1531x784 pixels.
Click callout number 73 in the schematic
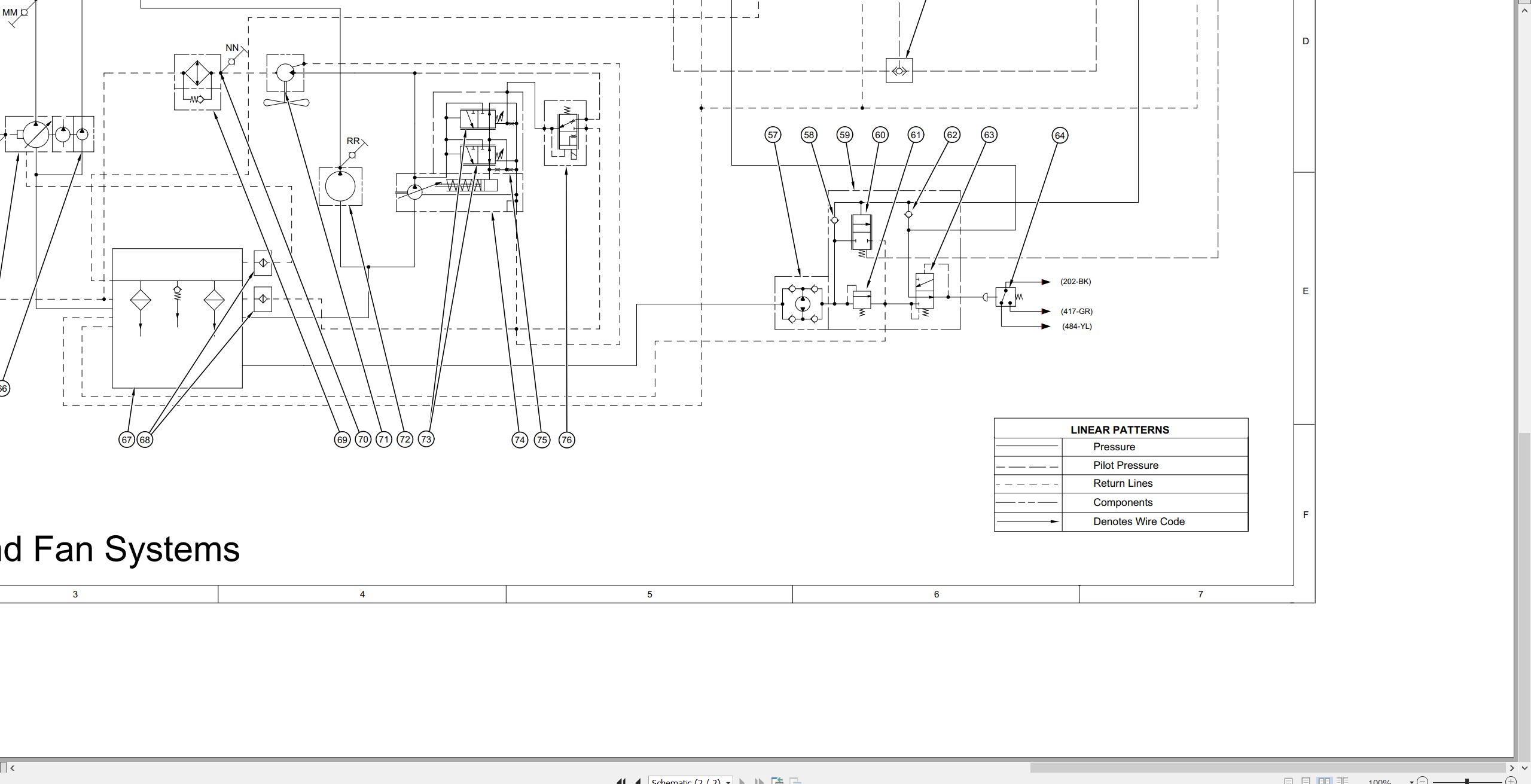pos(426,439)
